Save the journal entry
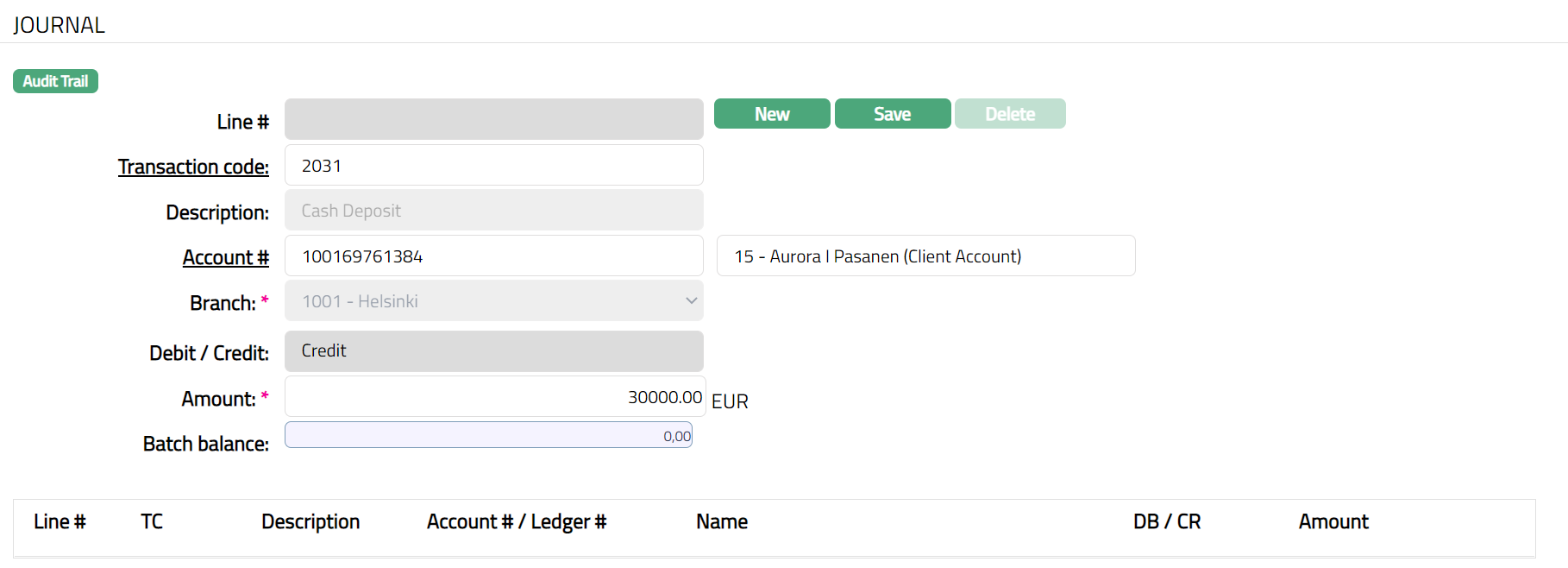 point(892,114)
